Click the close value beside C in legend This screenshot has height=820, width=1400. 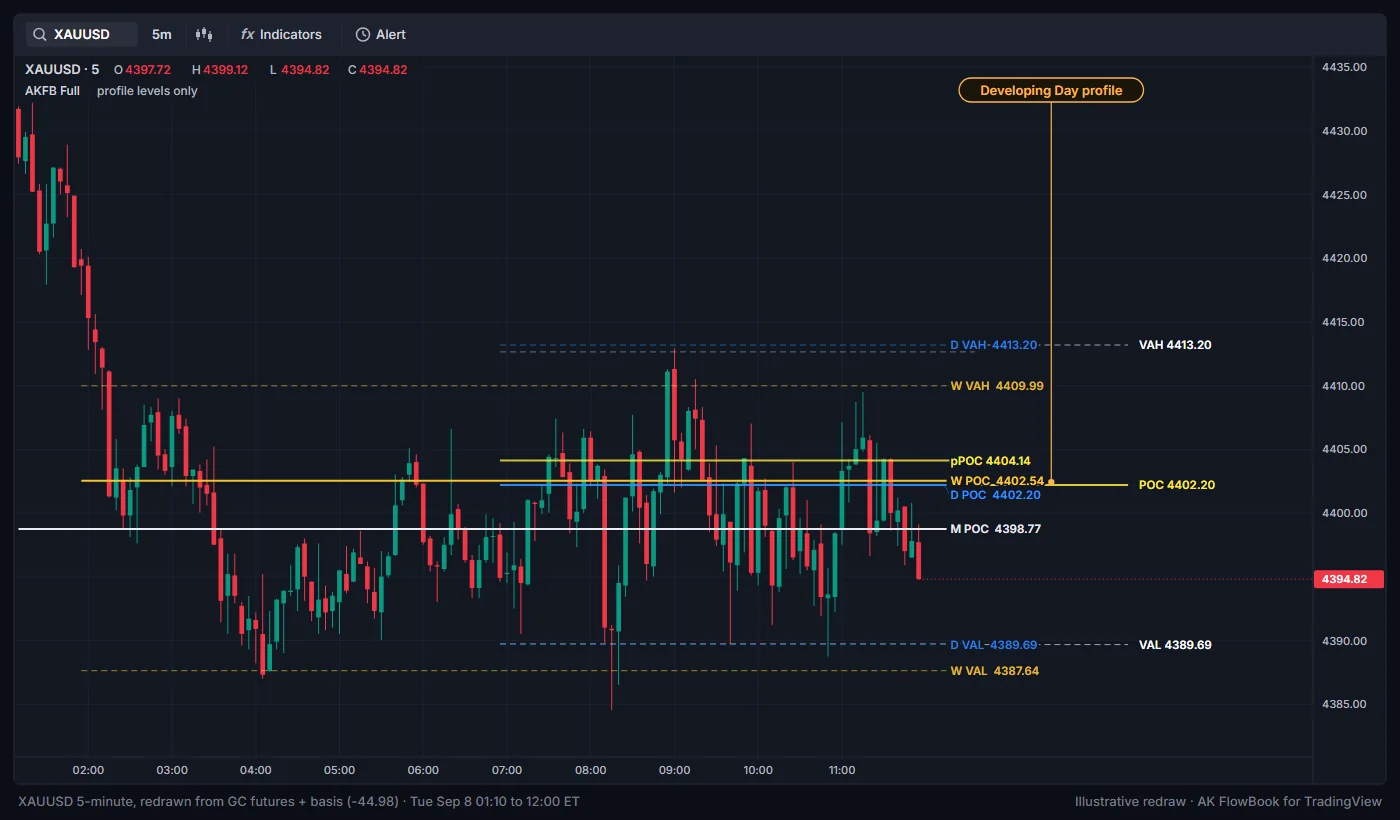pos(383,70)
